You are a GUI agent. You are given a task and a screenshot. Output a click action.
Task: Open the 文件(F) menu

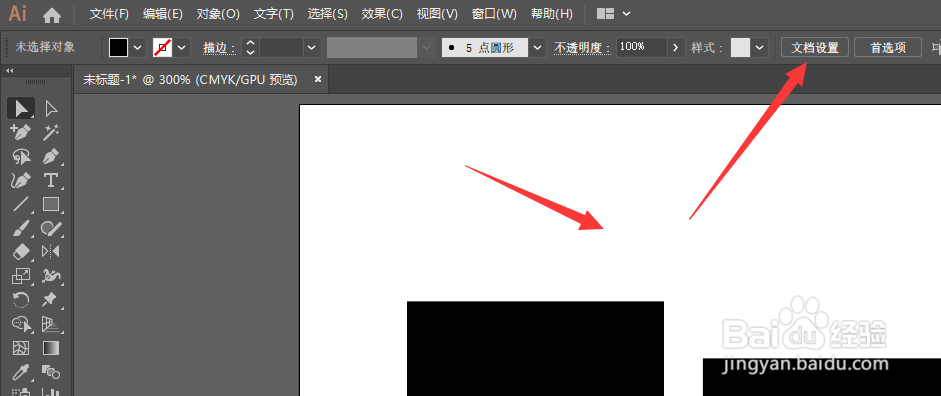(x=109, y=14)
